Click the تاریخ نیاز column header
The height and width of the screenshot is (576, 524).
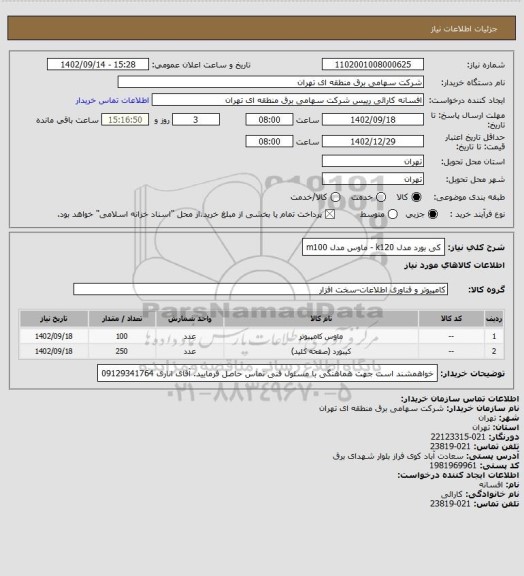(54, 318)
